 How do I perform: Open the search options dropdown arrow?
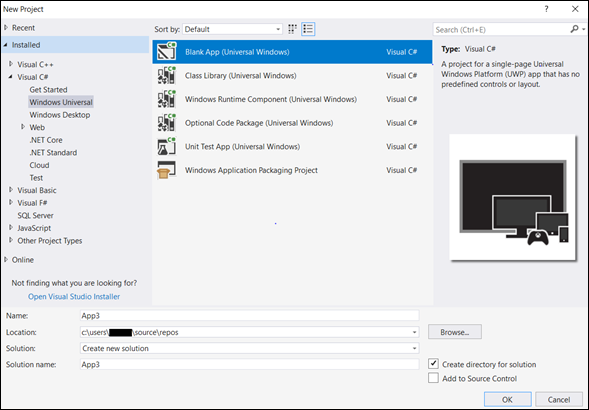click(583, 29)
